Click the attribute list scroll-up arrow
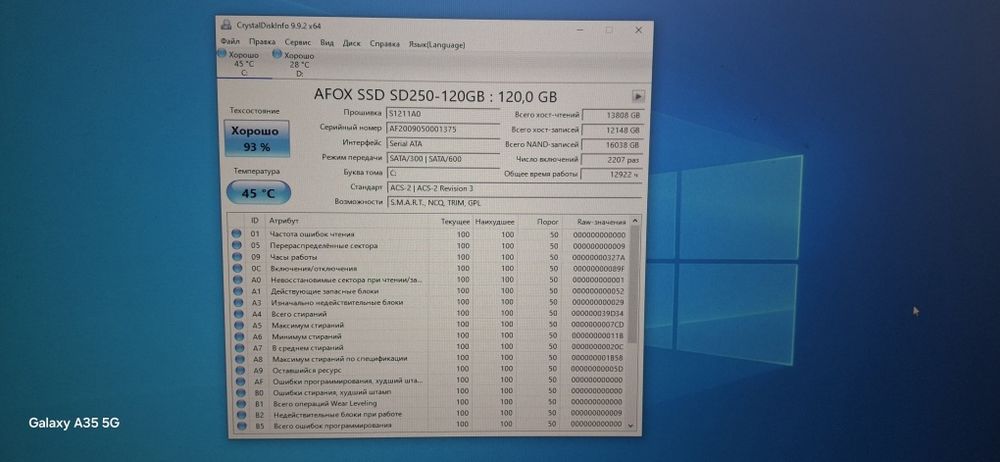 tap(634, 221)
